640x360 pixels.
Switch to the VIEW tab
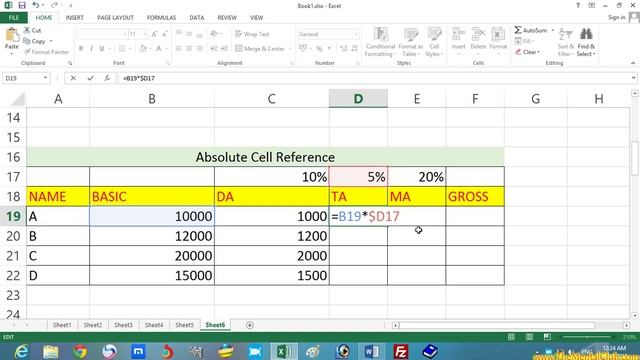click(x=256, y=18)
